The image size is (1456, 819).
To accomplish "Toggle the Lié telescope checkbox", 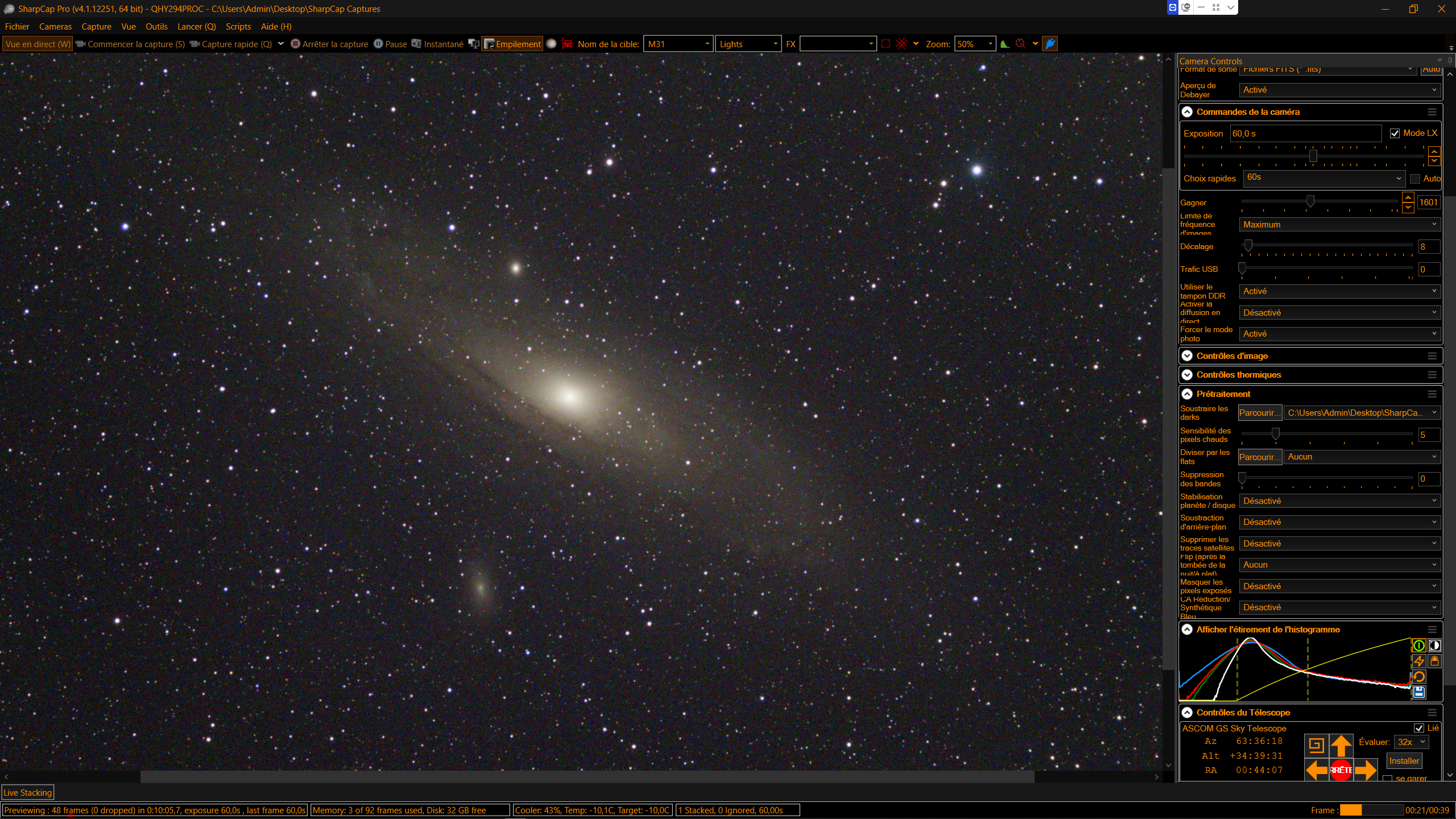I will tap(1419, 728).
